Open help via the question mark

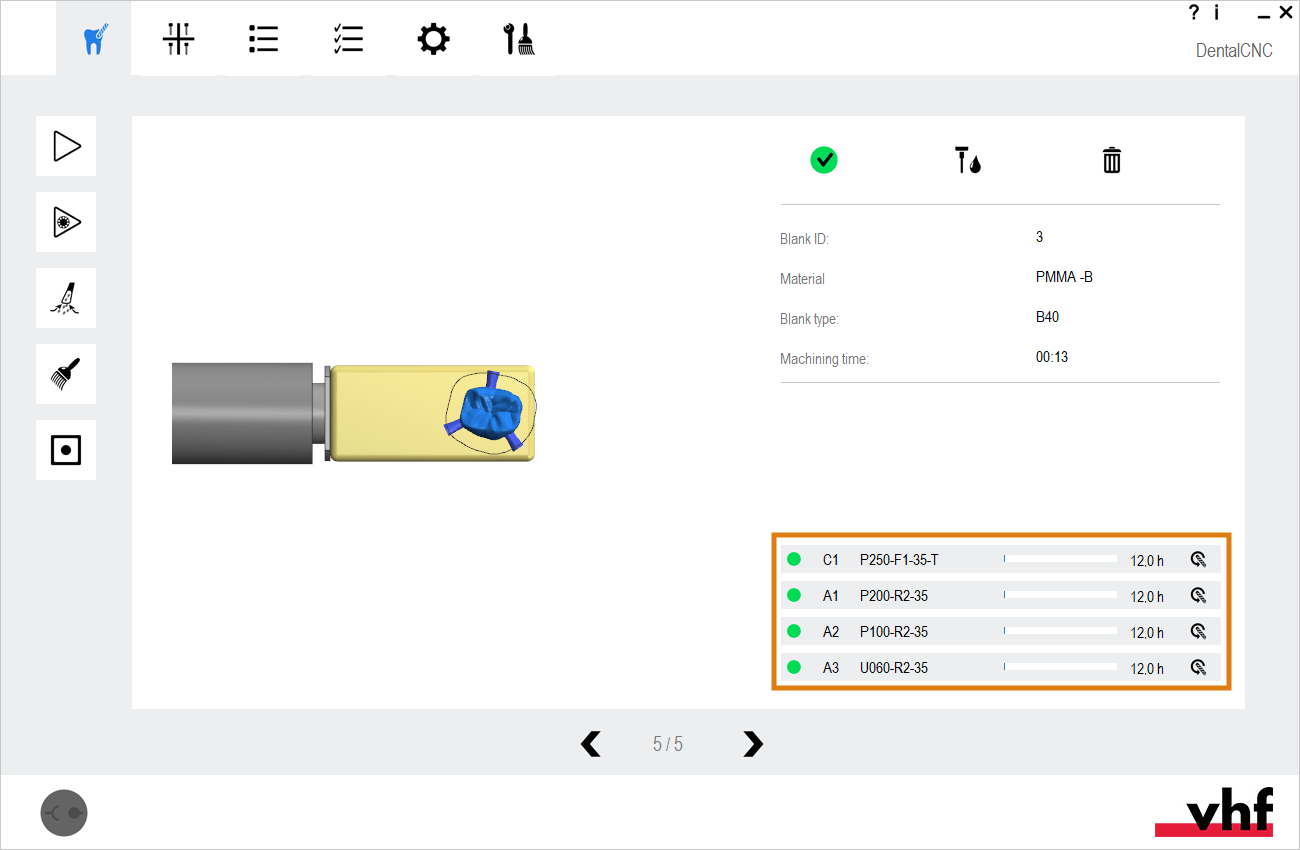(x=1193, y=13)
